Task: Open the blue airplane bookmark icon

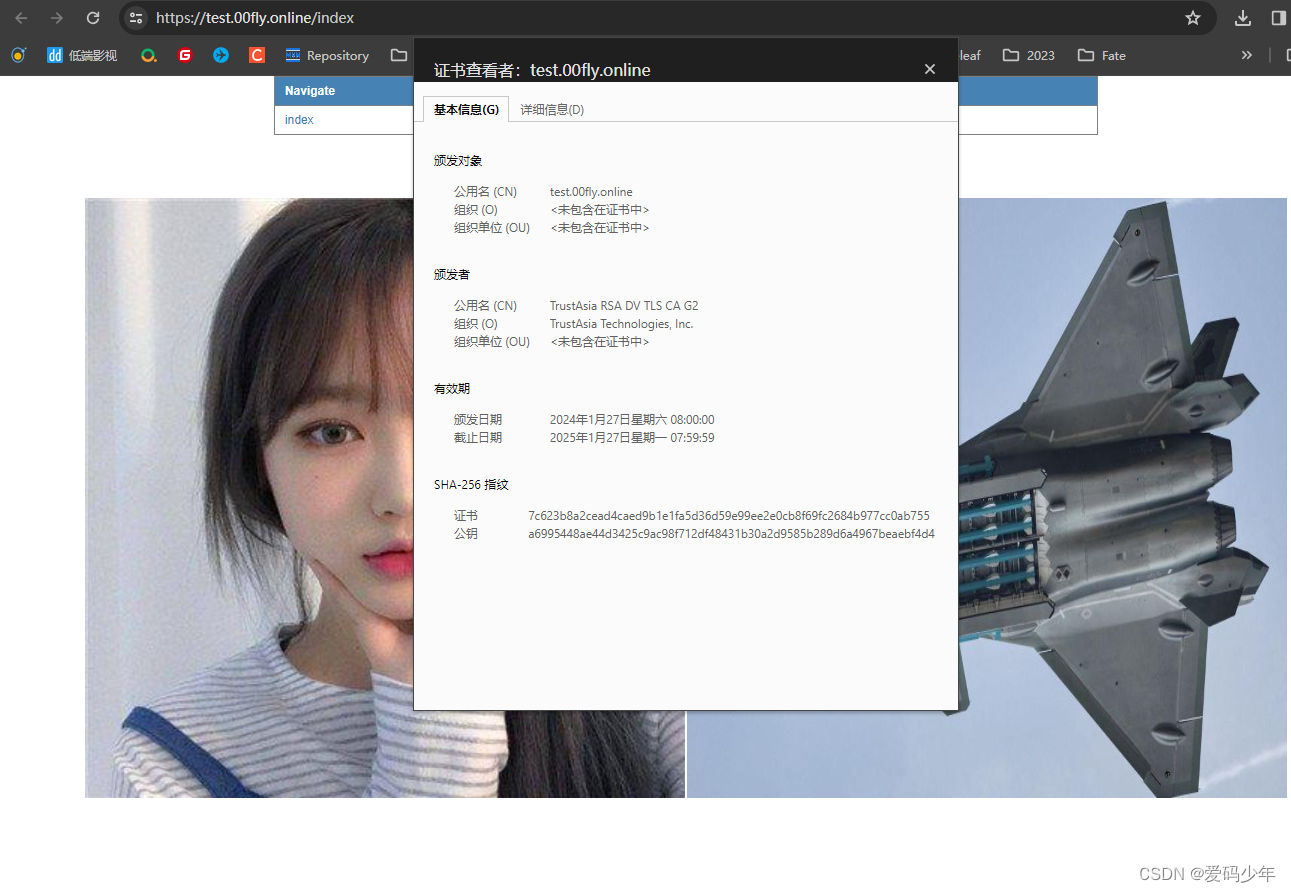Action: coord(221,56)
